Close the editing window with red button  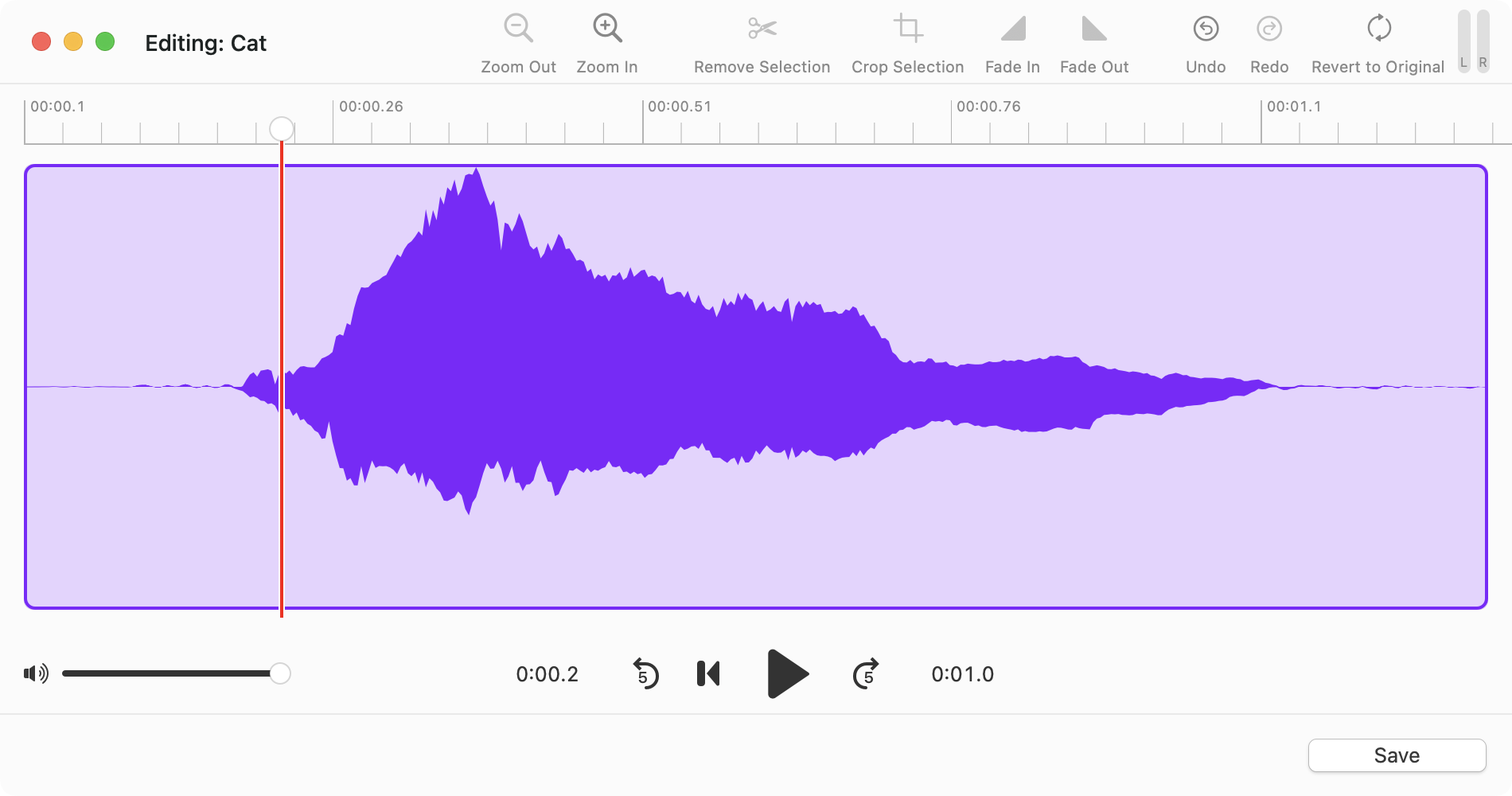[x=41, y=41]
